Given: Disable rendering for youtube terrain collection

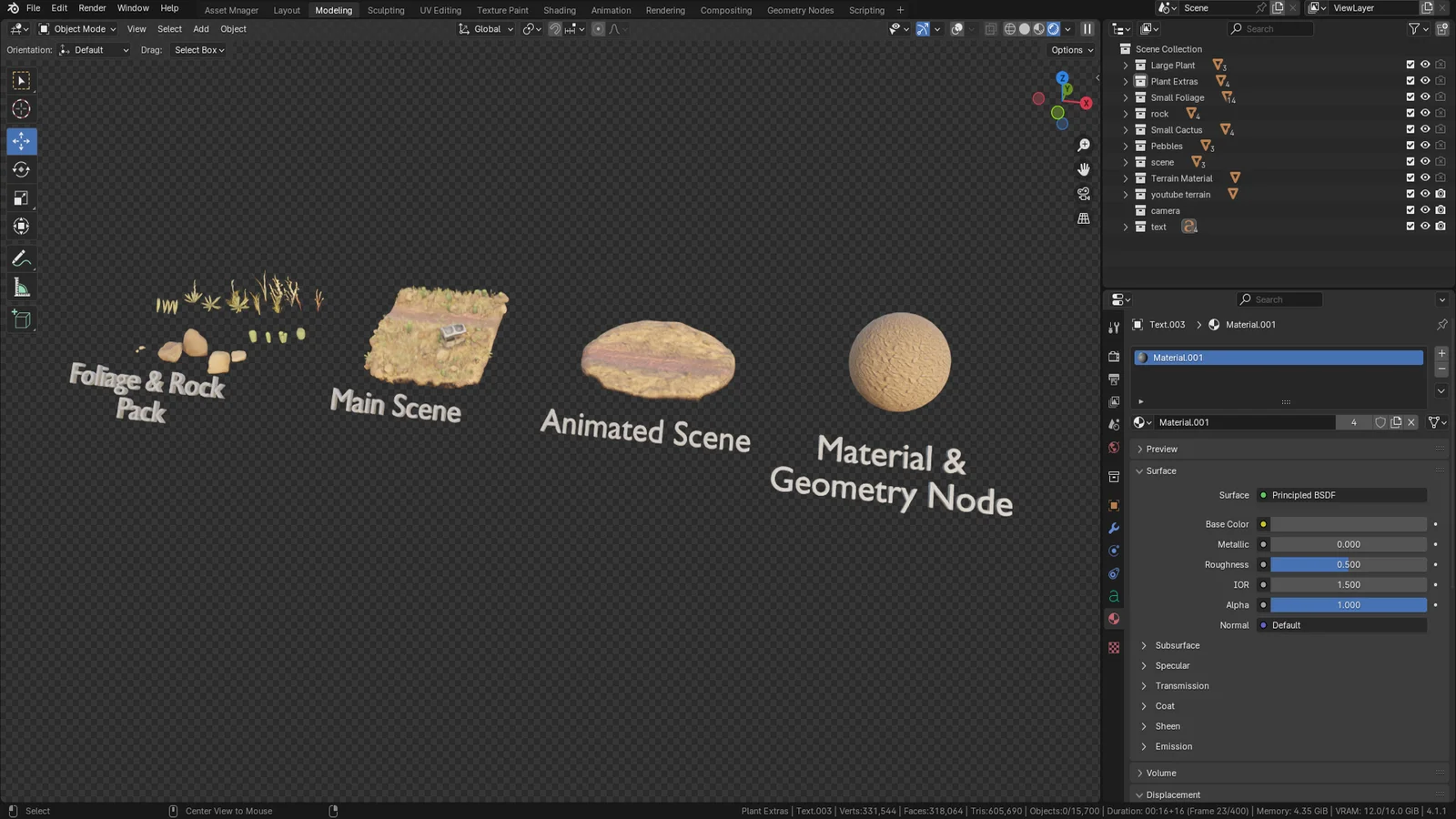Looking at the screenshot, I should [x=1441, y=194].
